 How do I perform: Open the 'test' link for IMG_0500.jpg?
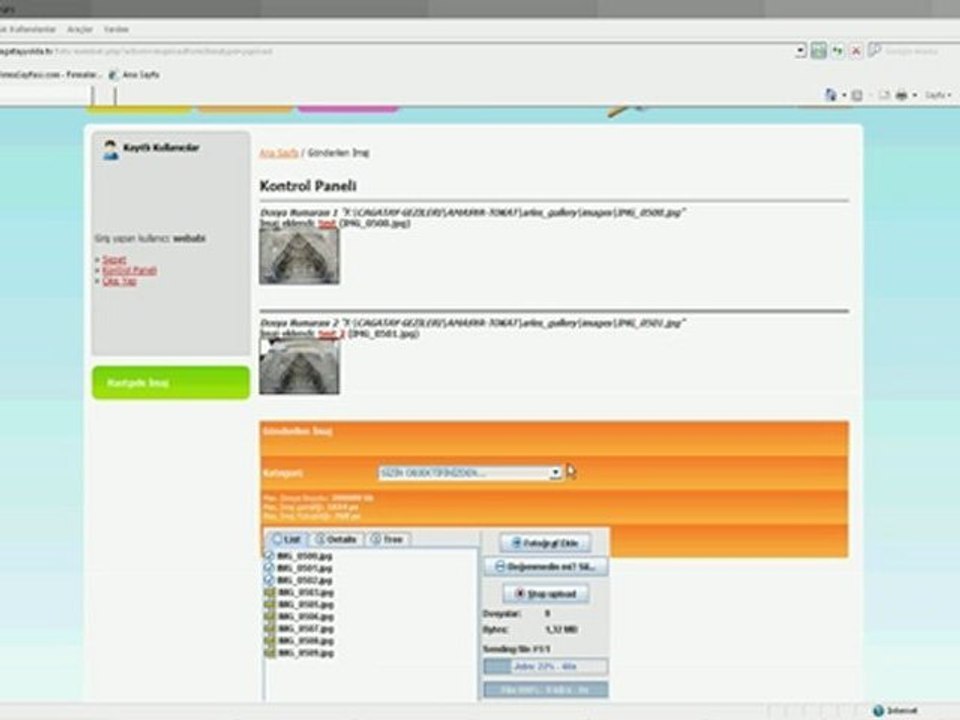pos(327,223)
